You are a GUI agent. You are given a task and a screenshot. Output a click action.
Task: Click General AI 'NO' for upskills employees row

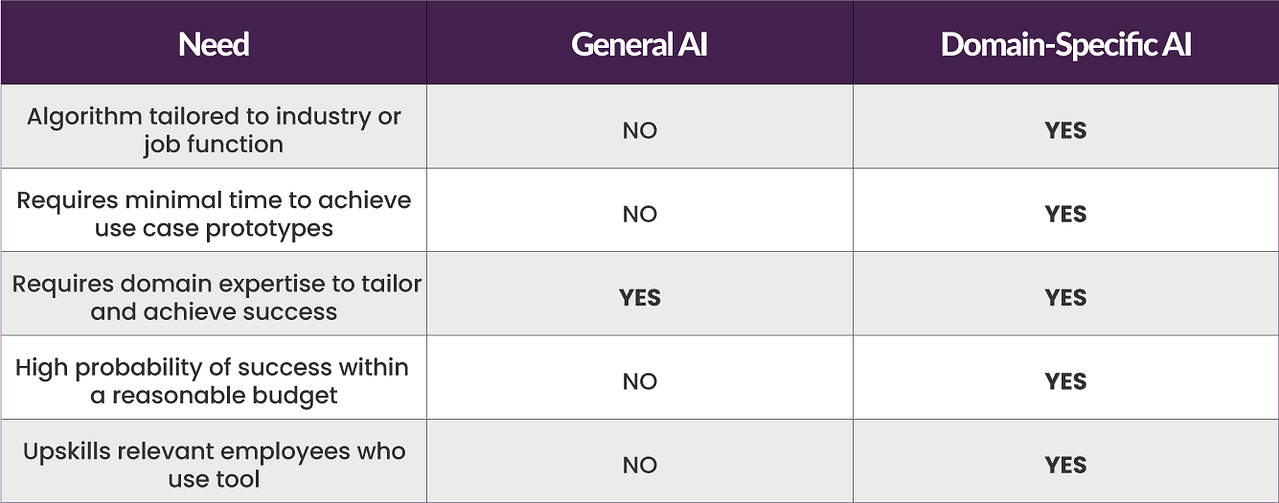(x=640, y=466)
